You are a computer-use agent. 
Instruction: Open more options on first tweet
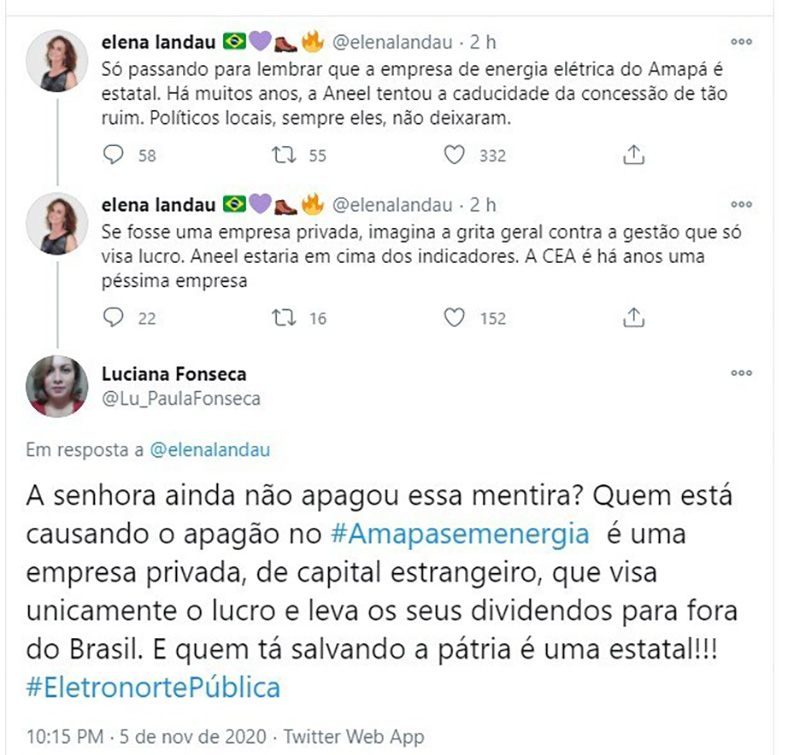741,42
